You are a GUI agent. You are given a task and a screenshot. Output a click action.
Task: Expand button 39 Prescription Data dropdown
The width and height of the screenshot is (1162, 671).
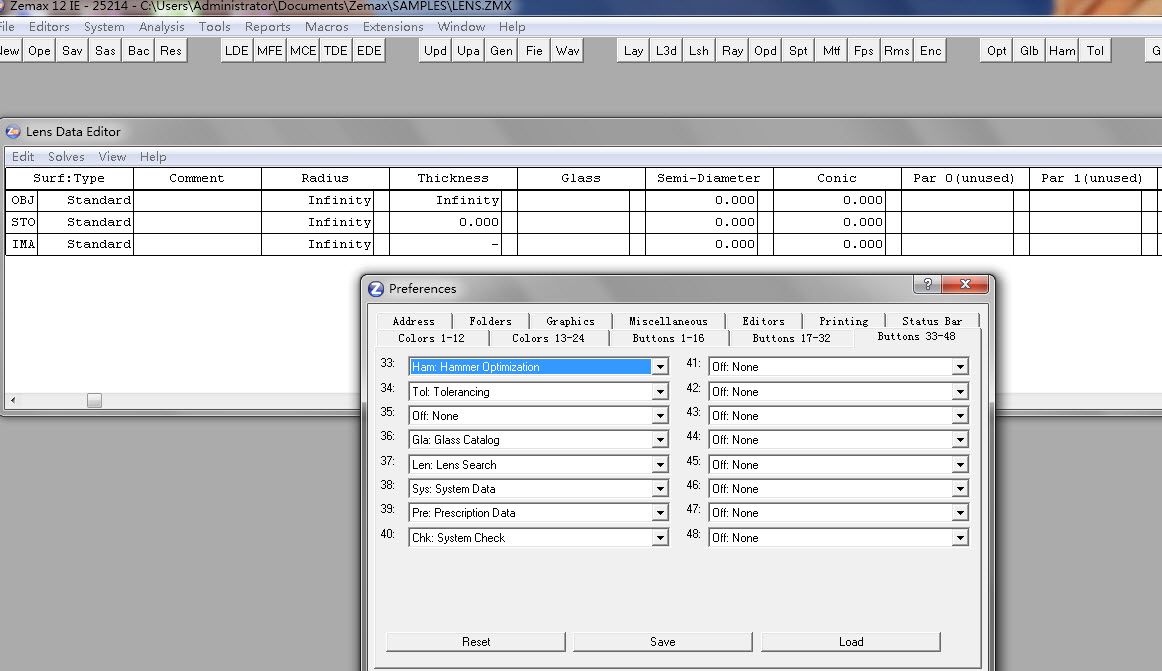tap(660, 513)
